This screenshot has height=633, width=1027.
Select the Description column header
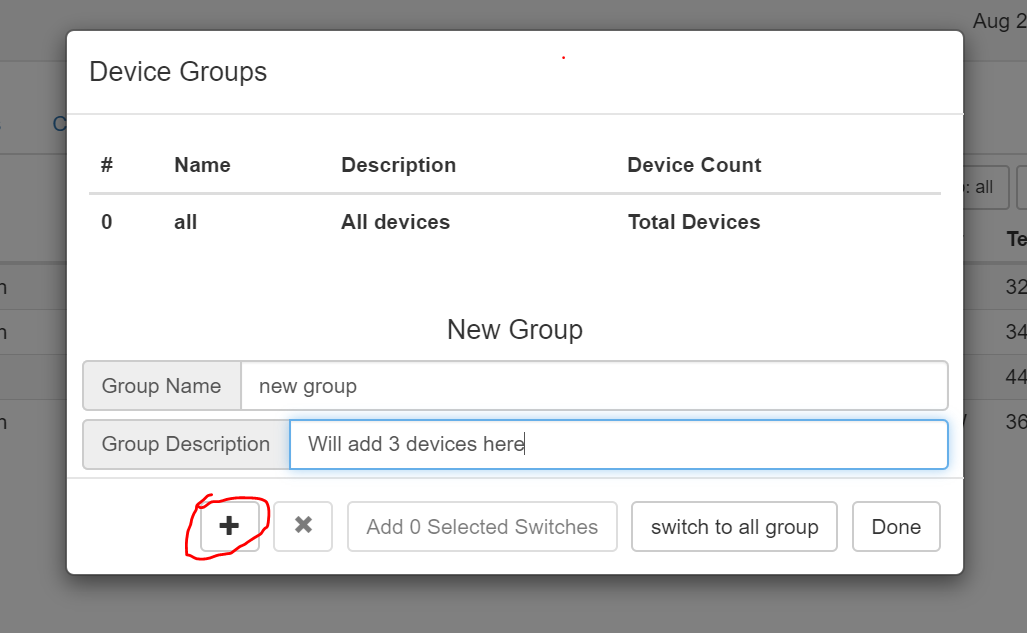tap(398, 165)
